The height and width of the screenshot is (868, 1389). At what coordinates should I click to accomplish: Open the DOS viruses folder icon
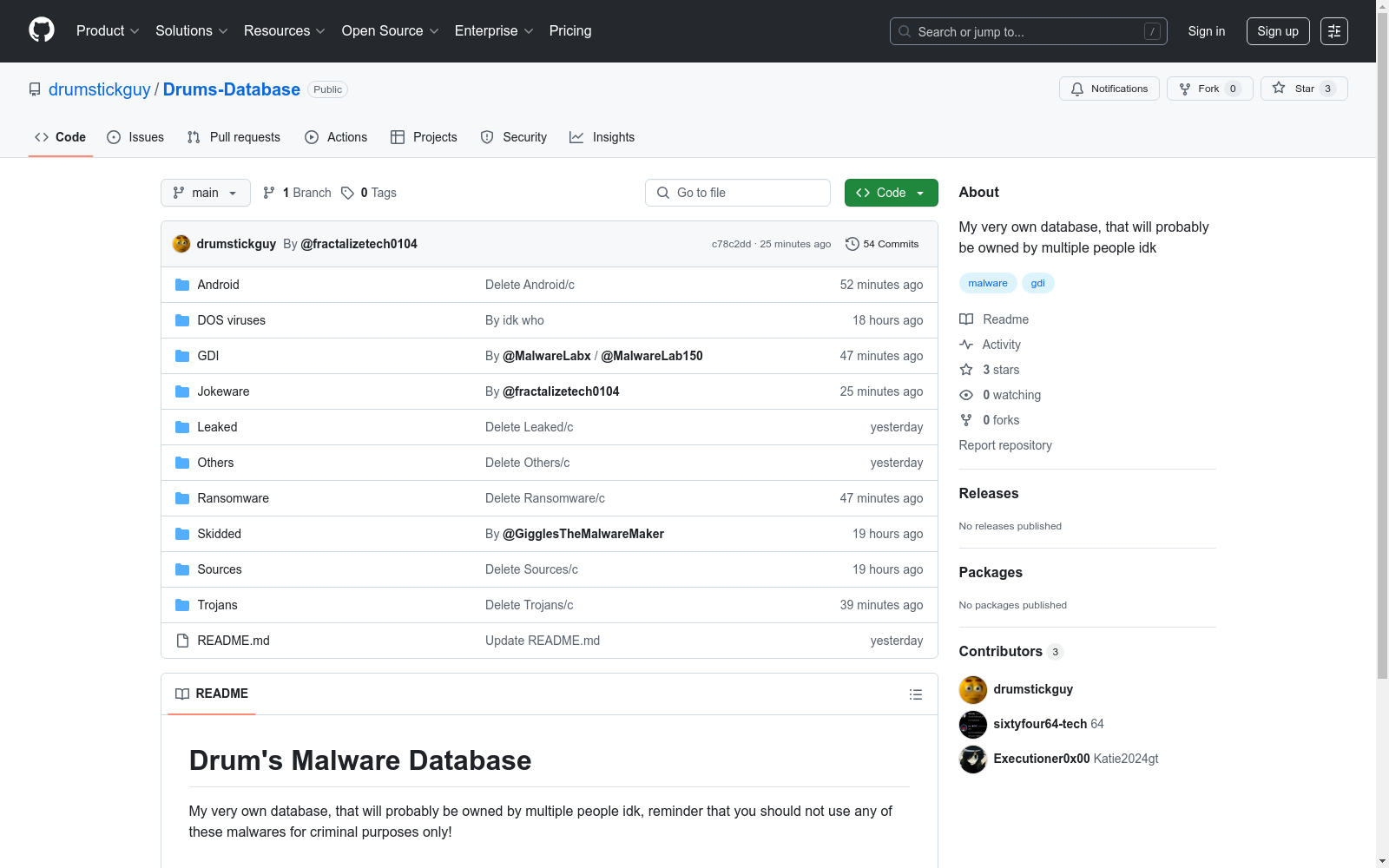(182, 320)
